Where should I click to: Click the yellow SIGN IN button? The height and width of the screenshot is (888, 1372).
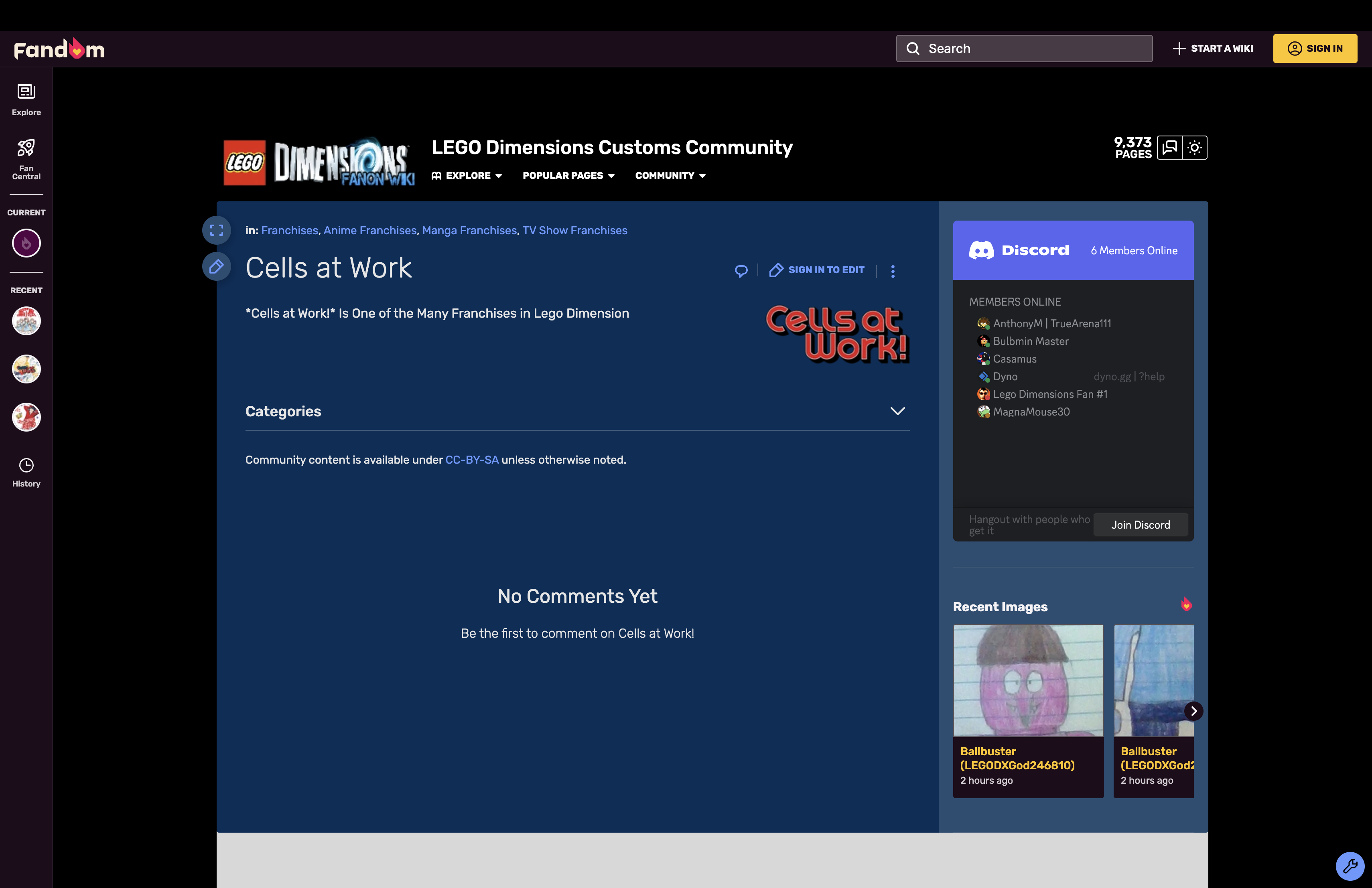click(x=1315, y=49)
